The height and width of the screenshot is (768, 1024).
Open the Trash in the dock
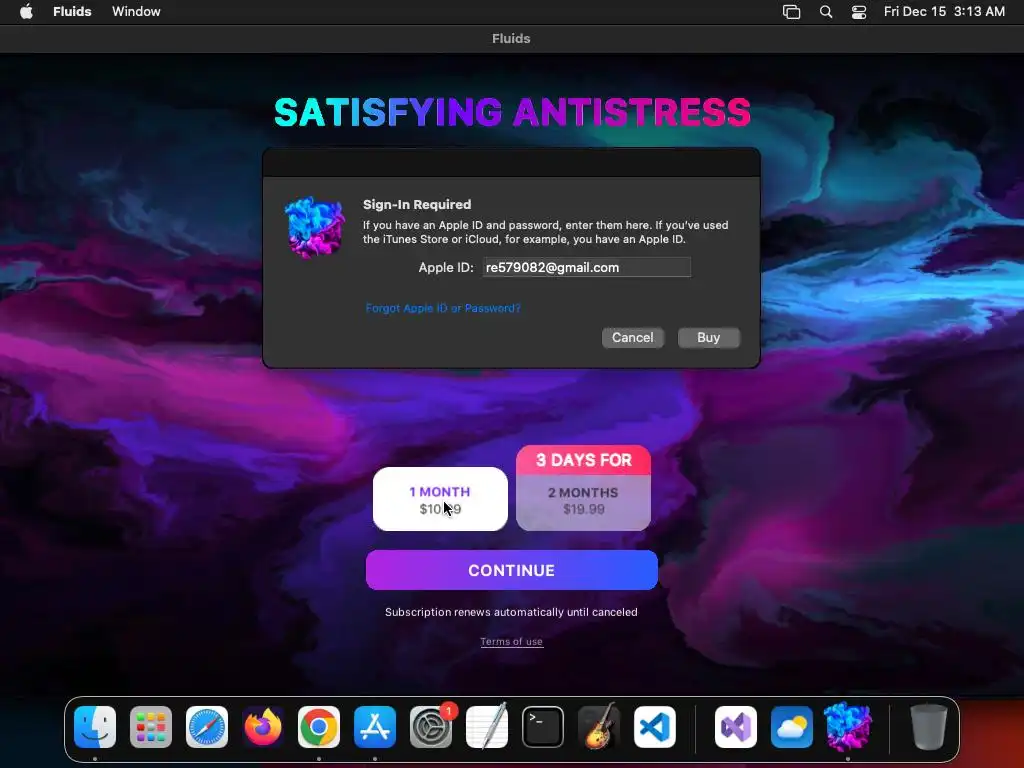click(x=929, y=727)
